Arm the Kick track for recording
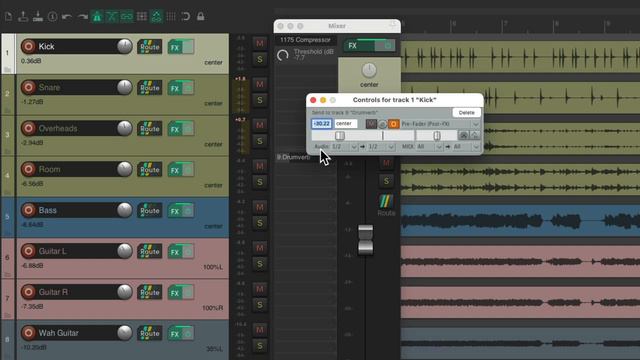This screenshot has height=360, width=640. [29, 46]
